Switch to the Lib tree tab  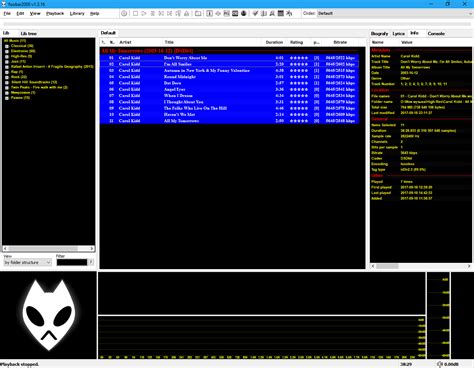[28, 34]
